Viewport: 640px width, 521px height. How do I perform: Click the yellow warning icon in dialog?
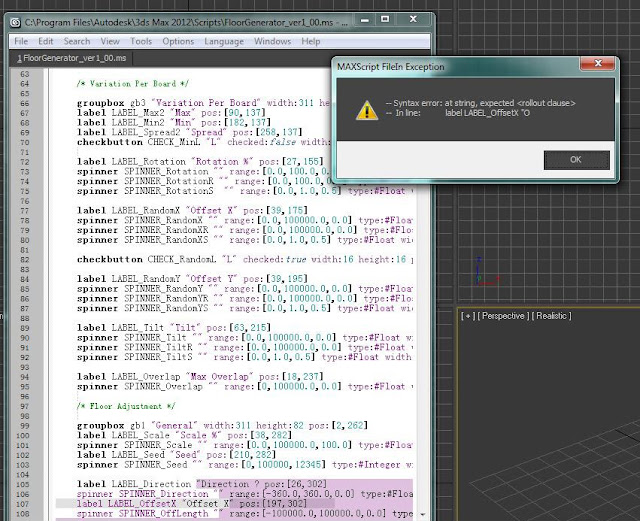click(x=367, y=110)
